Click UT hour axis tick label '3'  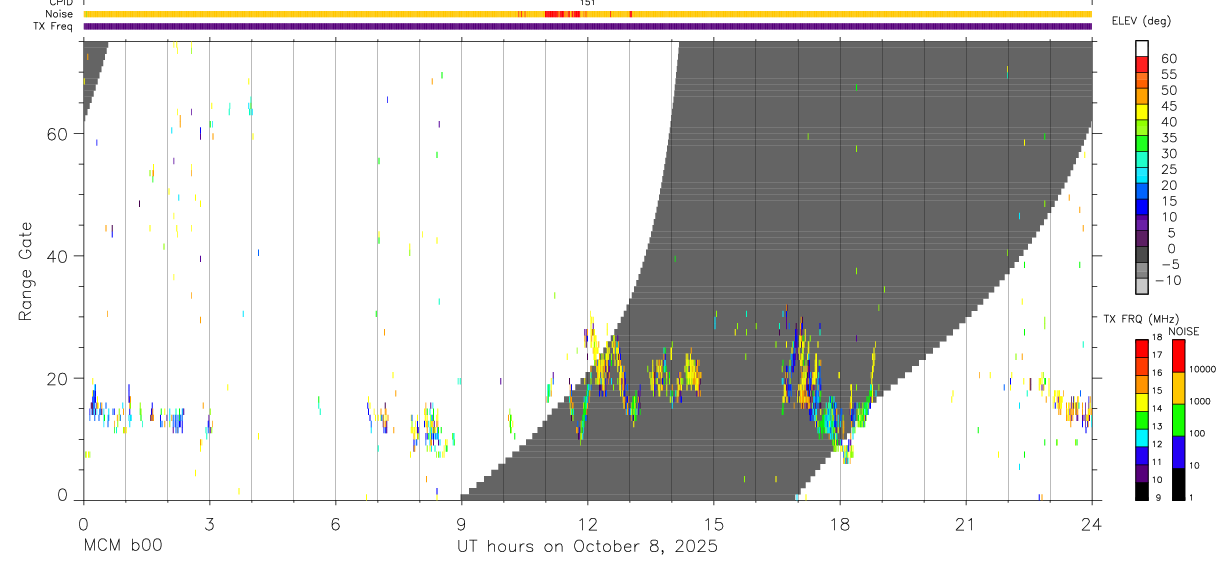click(209, 524)
